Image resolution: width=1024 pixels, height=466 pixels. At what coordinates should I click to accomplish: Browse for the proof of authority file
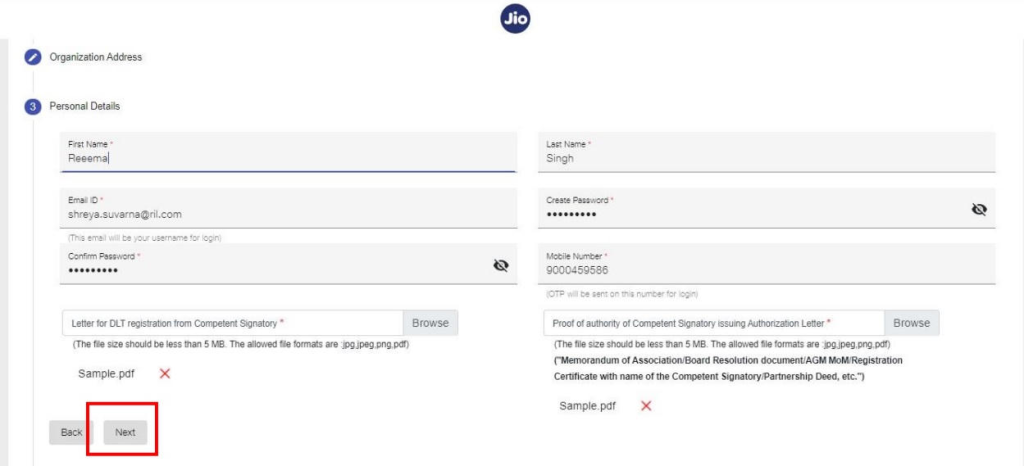[x=912, y=323]
